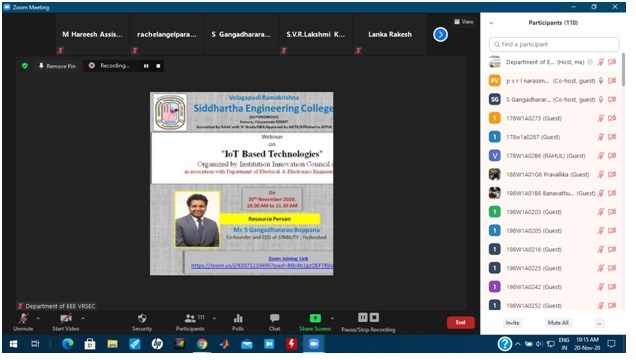Toggle video icon of 188W1A01G6 Pravallika

pyautogui.click(x=612, y=174)
